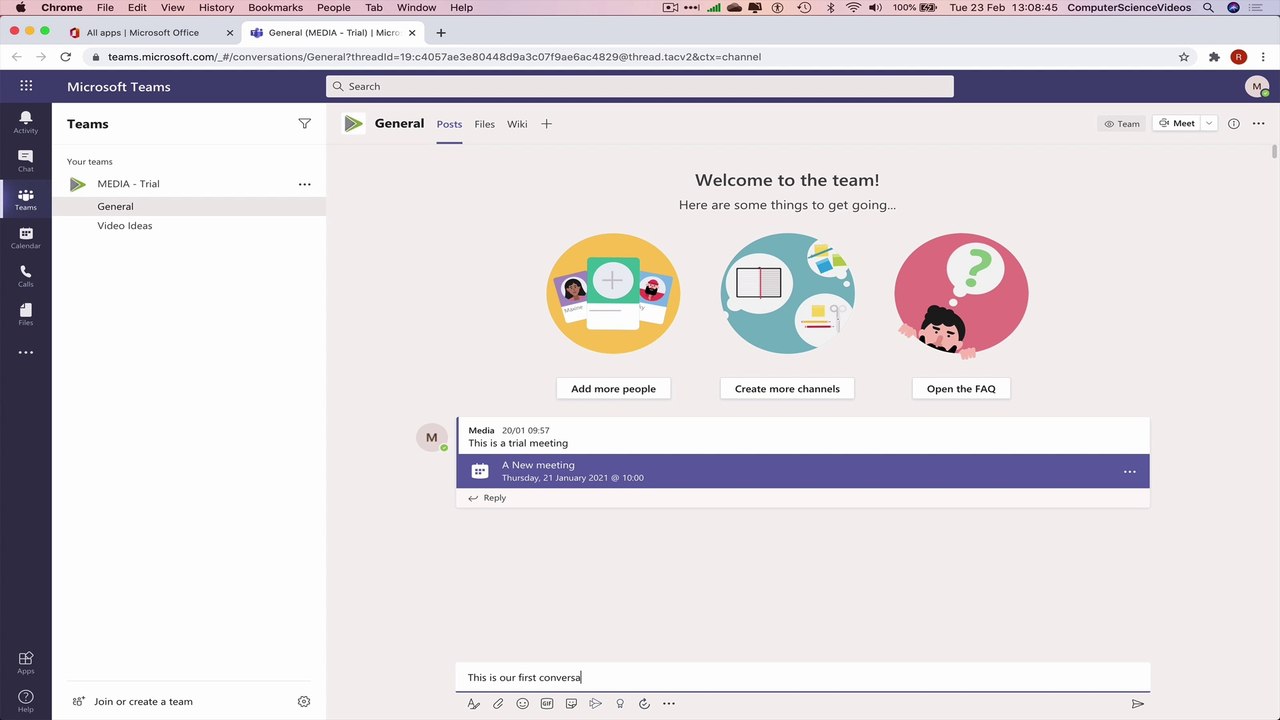Click the Create more channels button

[x=787, y=389]
